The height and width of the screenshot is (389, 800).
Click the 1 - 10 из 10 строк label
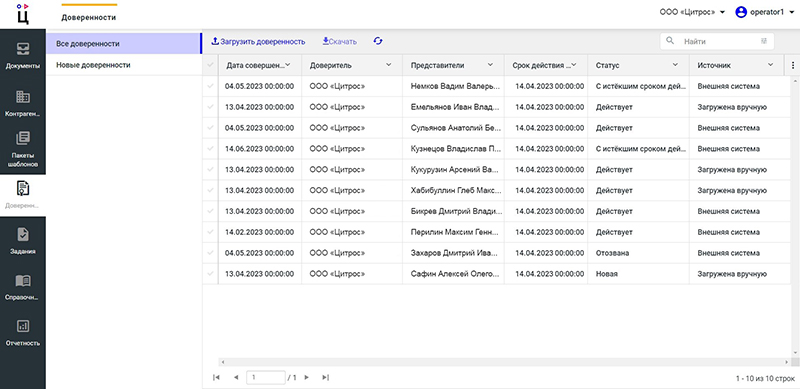(765, 378)
